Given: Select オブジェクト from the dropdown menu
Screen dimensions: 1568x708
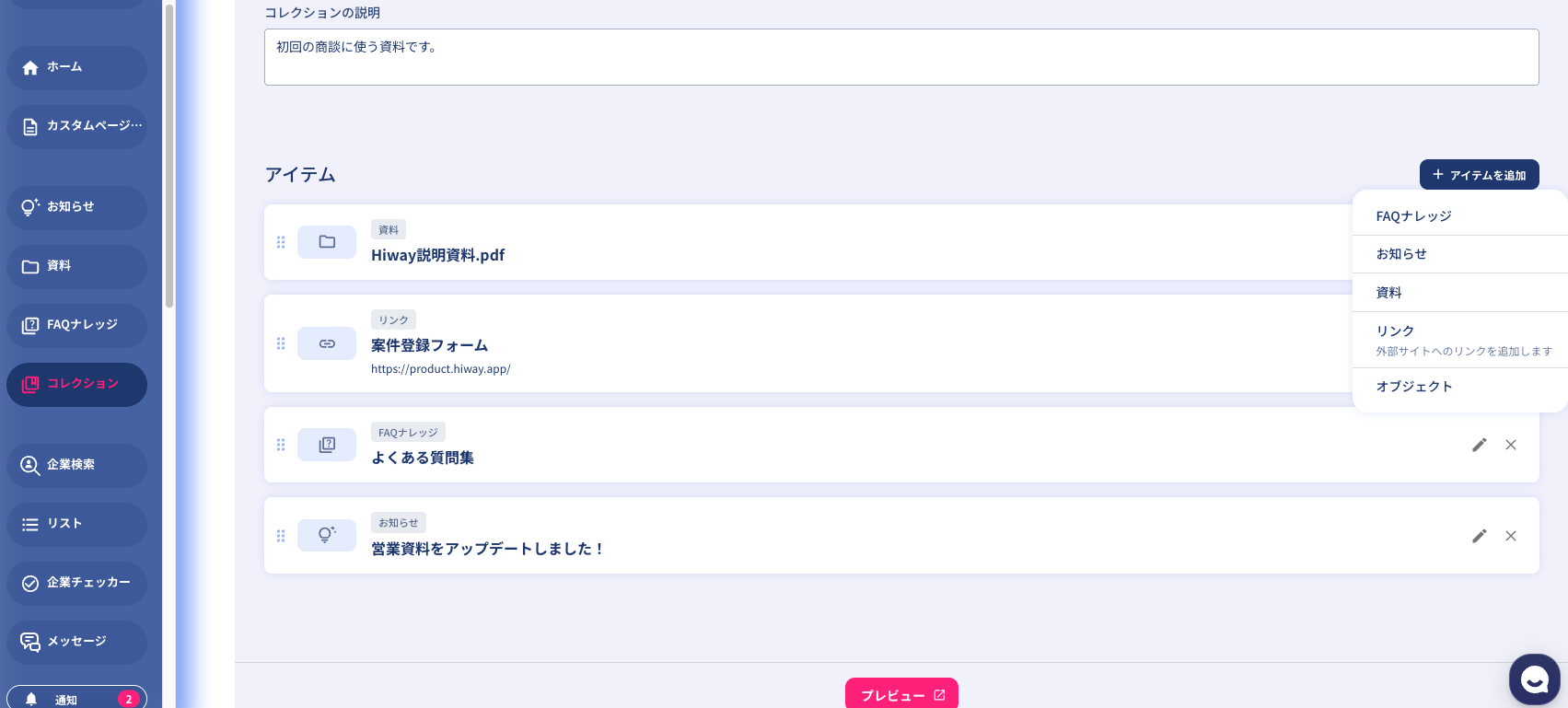Looking at the screenshot, I should (1414, 387).
